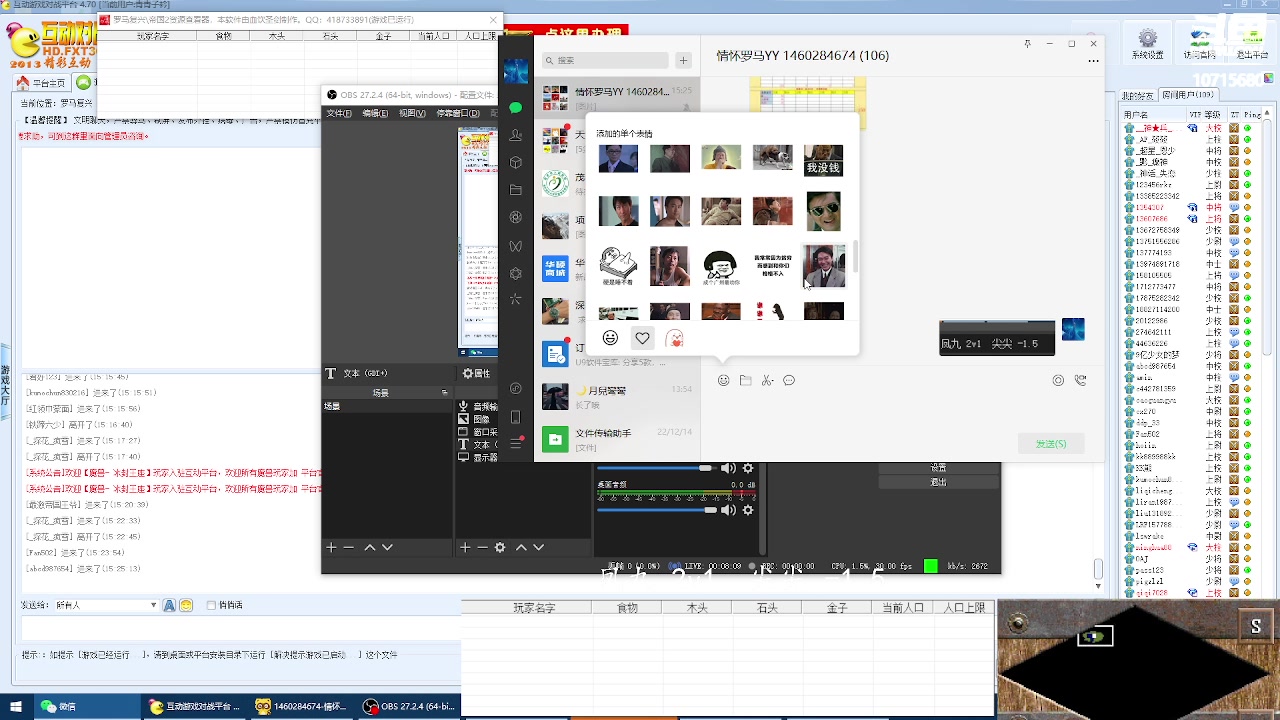This screenshot has width=1280, height=720.
Task: Click the OBS source Properties button
Action: [x=477, y=373]
